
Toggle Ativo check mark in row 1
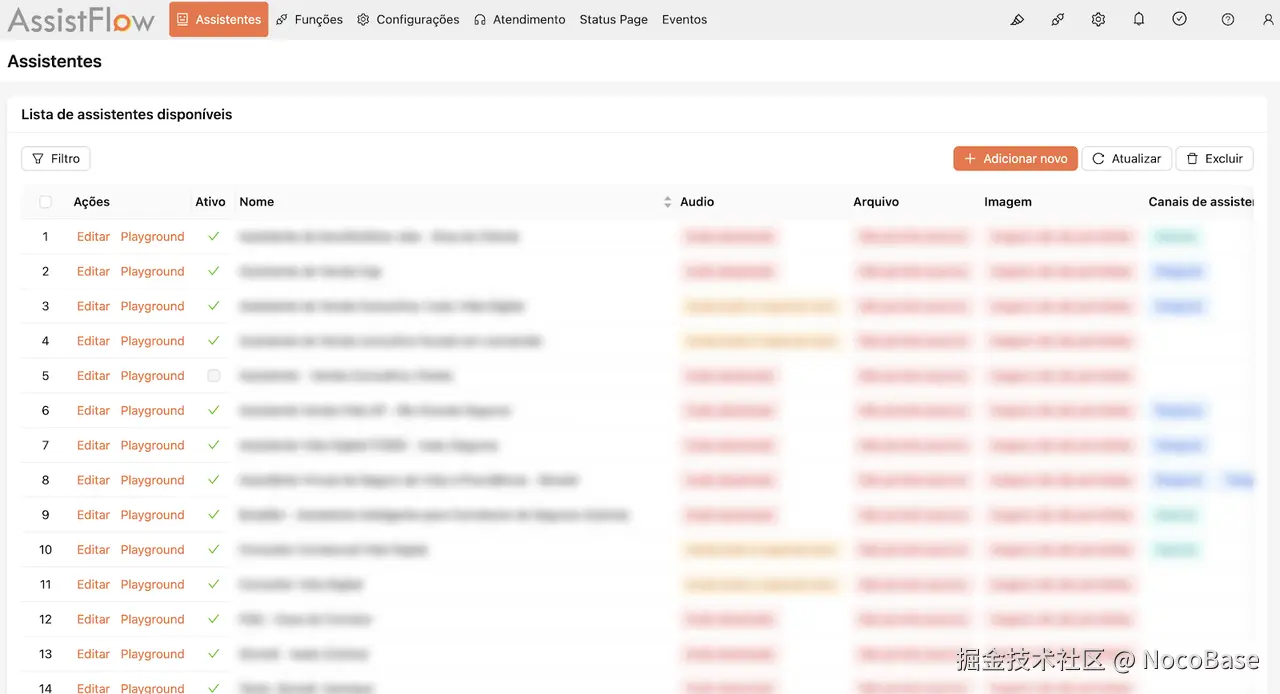213,237
